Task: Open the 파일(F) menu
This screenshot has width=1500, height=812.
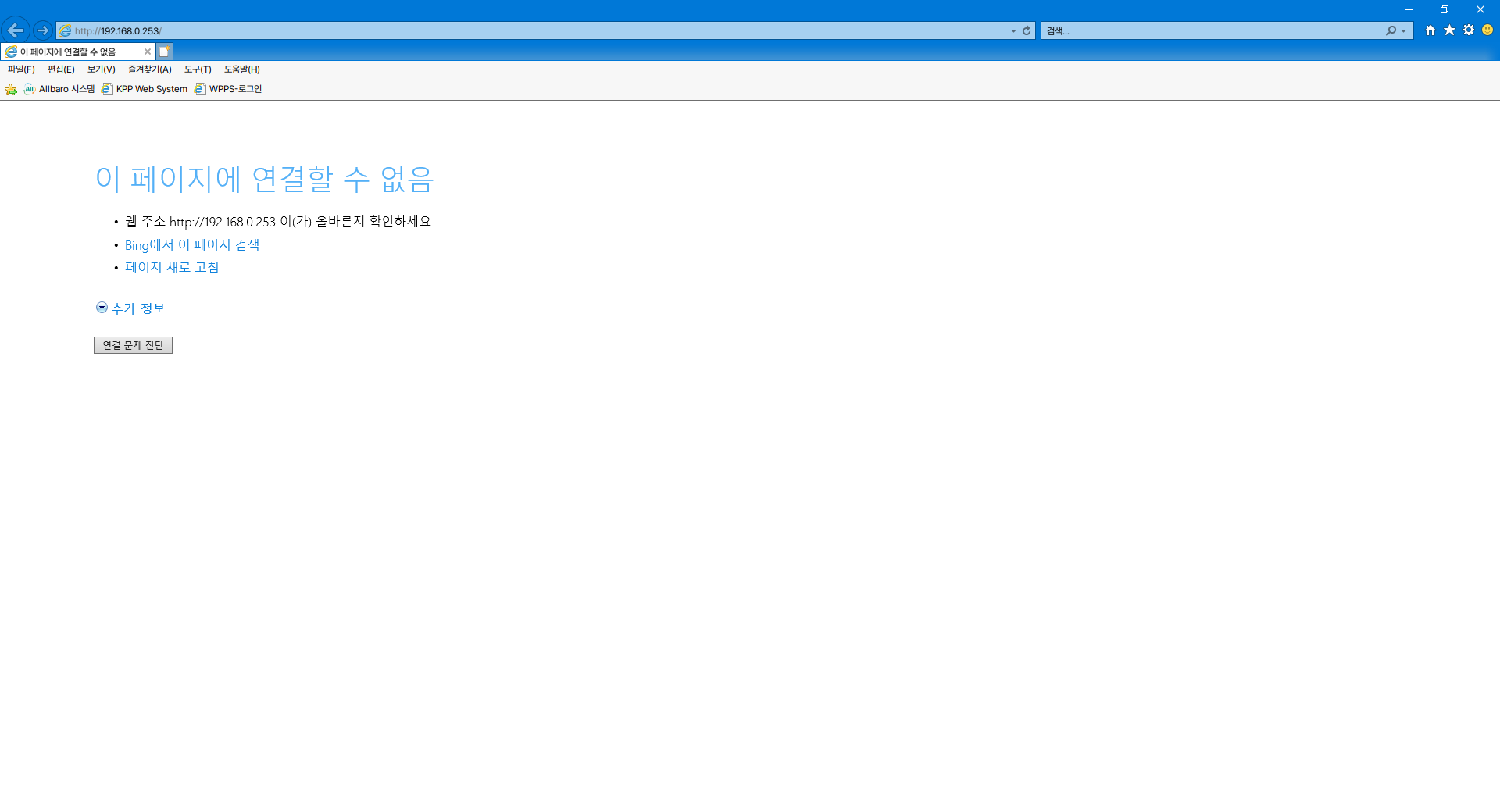Action: (21, 69)
